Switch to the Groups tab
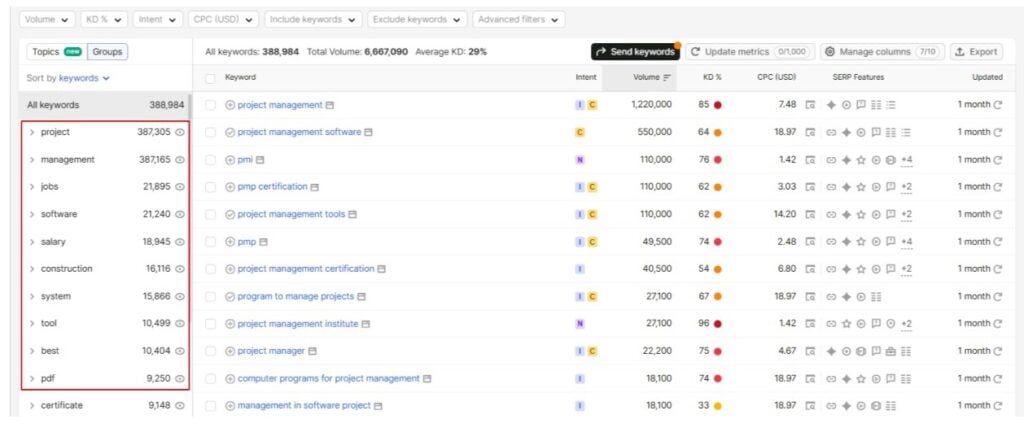The height and width of the screenshot is (428, 1024). pos(107,52)
